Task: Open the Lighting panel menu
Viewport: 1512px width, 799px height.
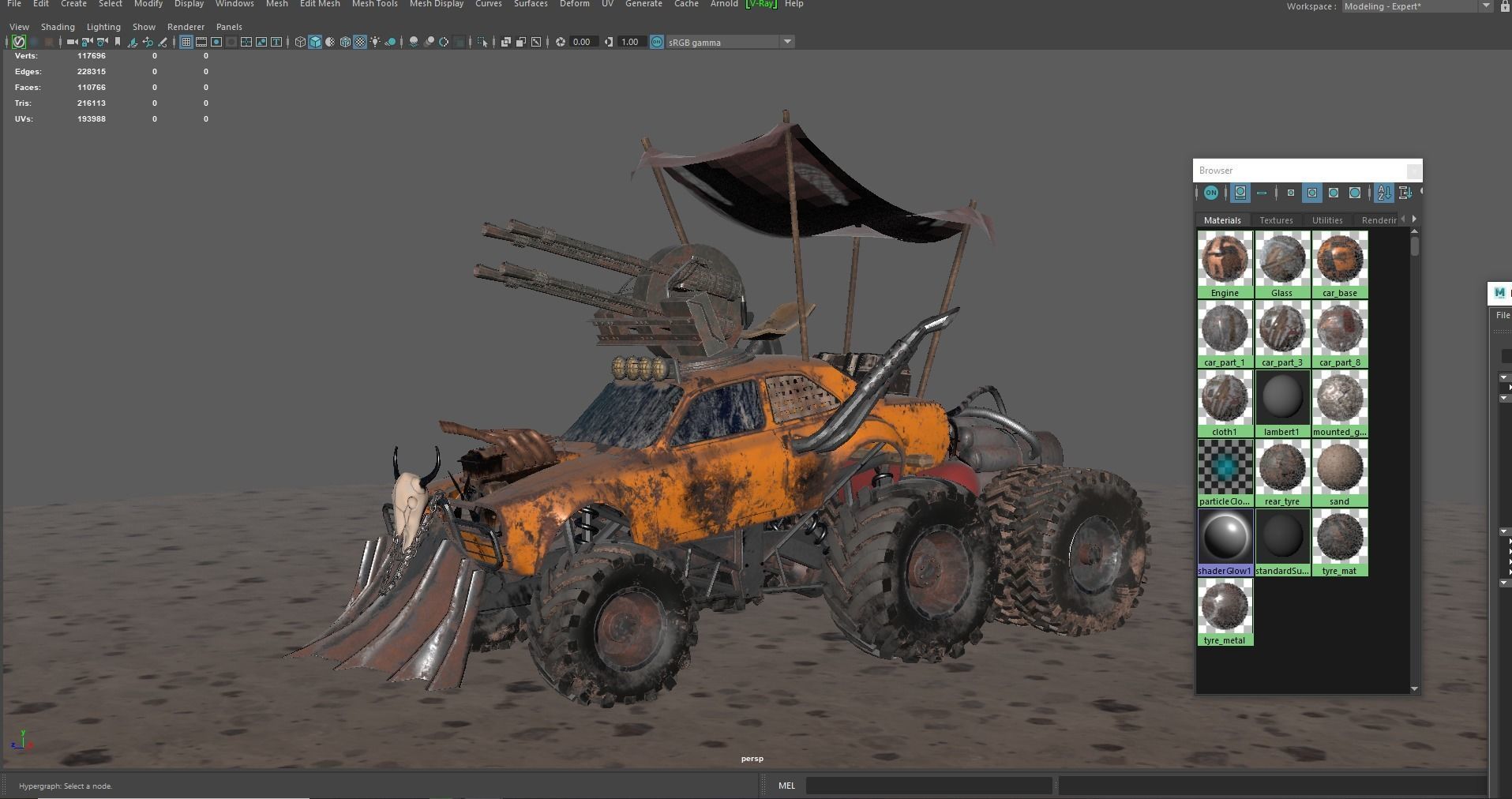Action: pyautogui.click(x=103, y=27)
